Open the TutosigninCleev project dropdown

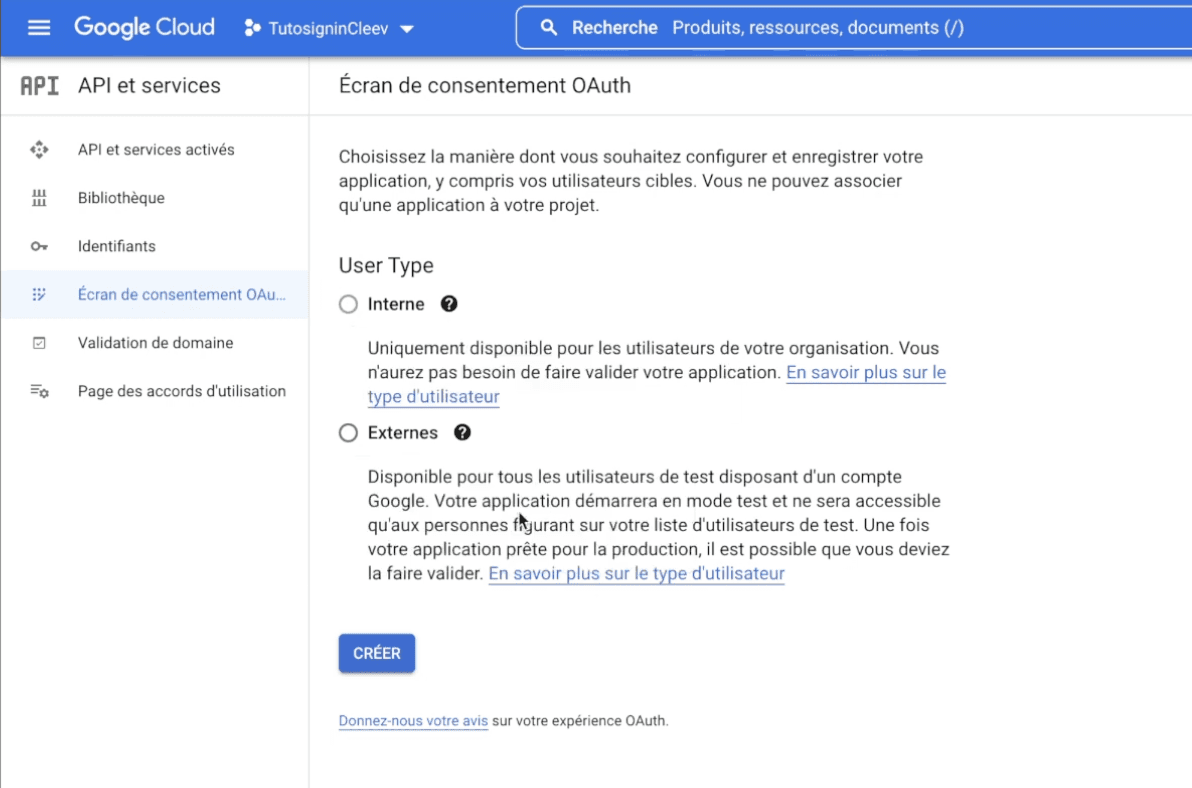[x=330, y=28]
